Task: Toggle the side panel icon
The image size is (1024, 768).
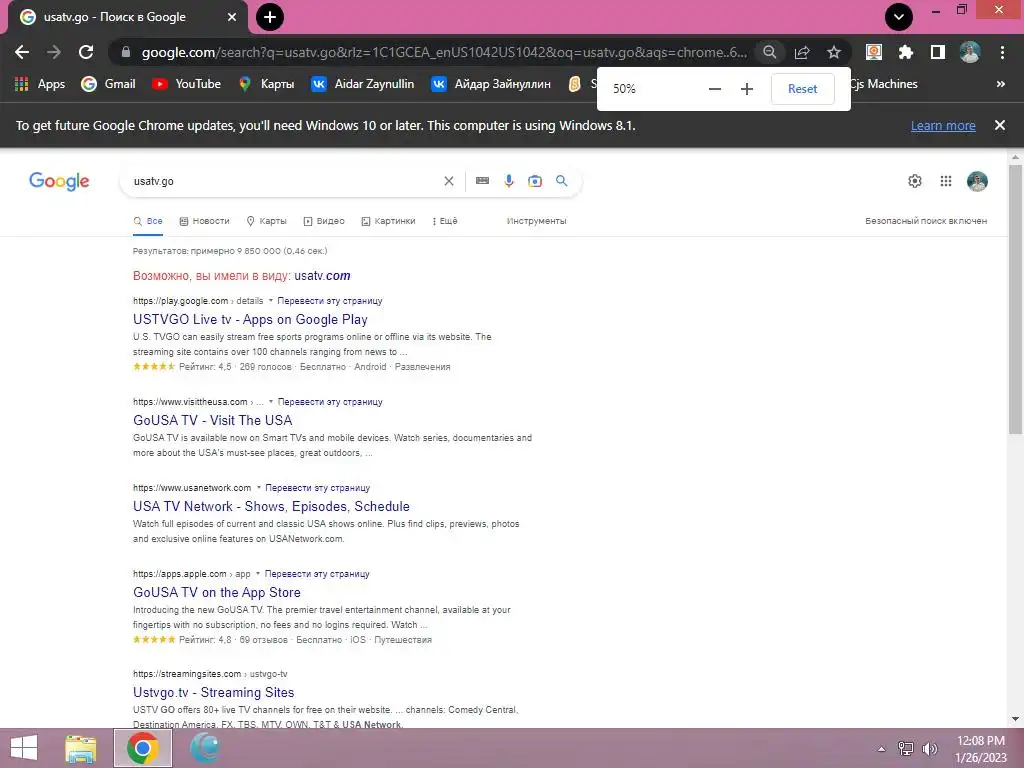Action: tap(938, 52)
